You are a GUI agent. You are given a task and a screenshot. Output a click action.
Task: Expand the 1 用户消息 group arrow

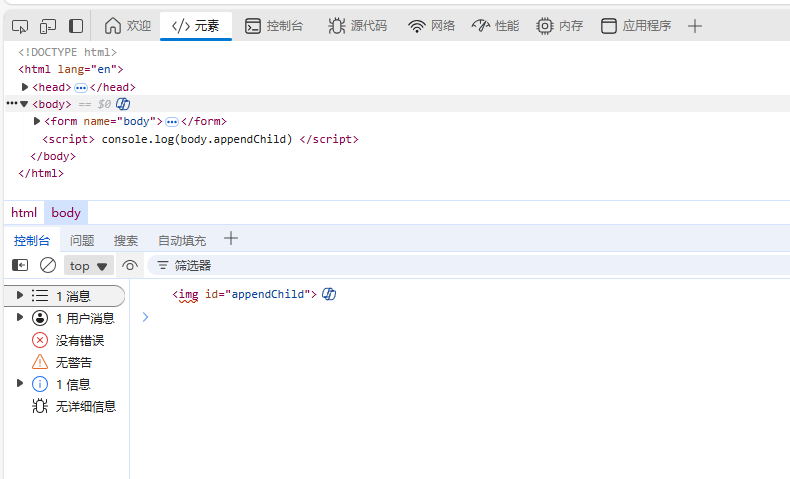[x=20, y=317]
